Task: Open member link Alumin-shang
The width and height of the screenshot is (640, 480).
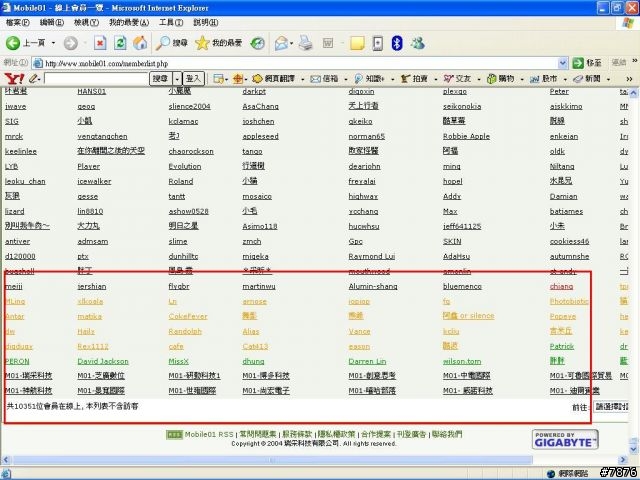Action: click(373, 287)
